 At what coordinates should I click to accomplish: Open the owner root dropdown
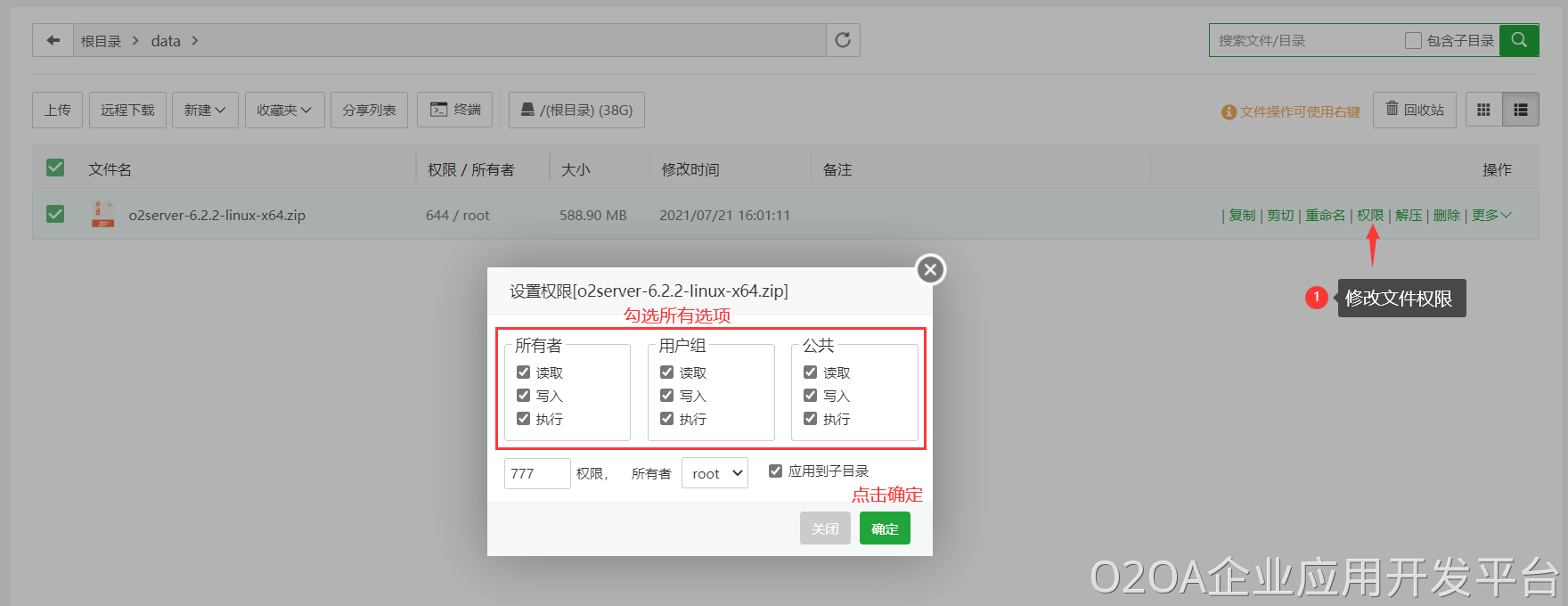[715, 473]
